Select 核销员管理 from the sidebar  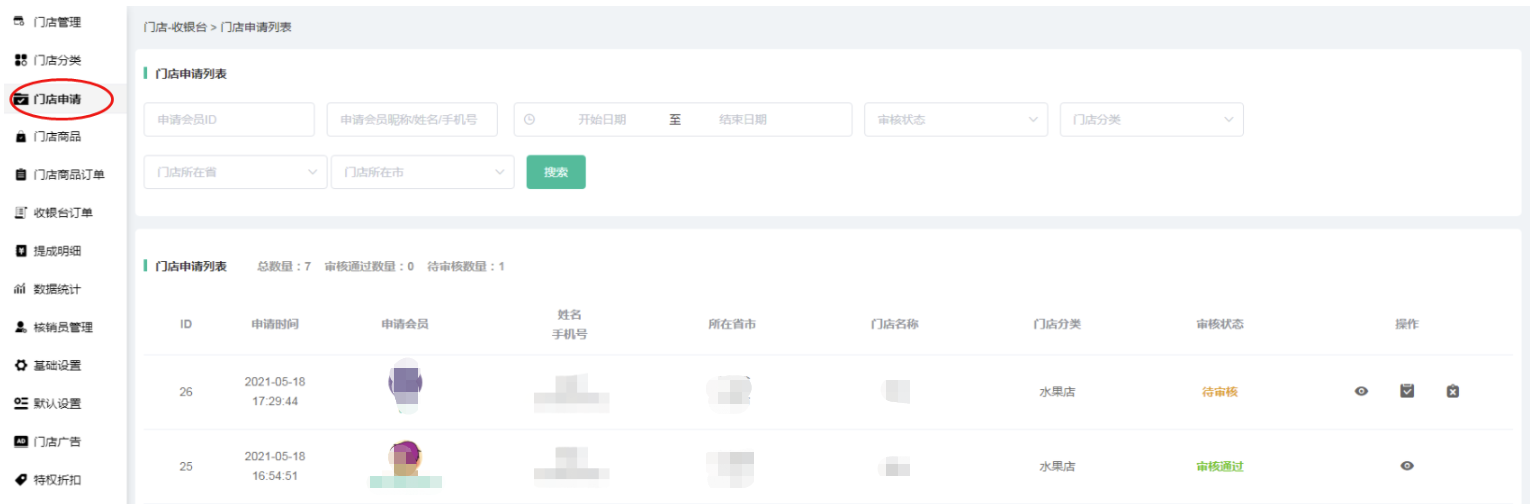pyautogui.click(x=62, y=327)
